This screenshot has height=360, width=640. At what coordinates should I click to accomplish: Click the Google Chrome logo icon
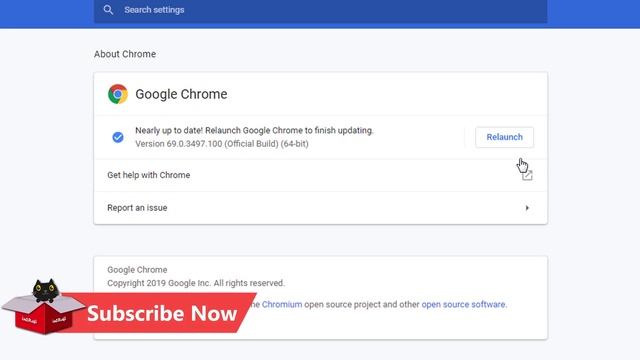[x=118, y=94]
